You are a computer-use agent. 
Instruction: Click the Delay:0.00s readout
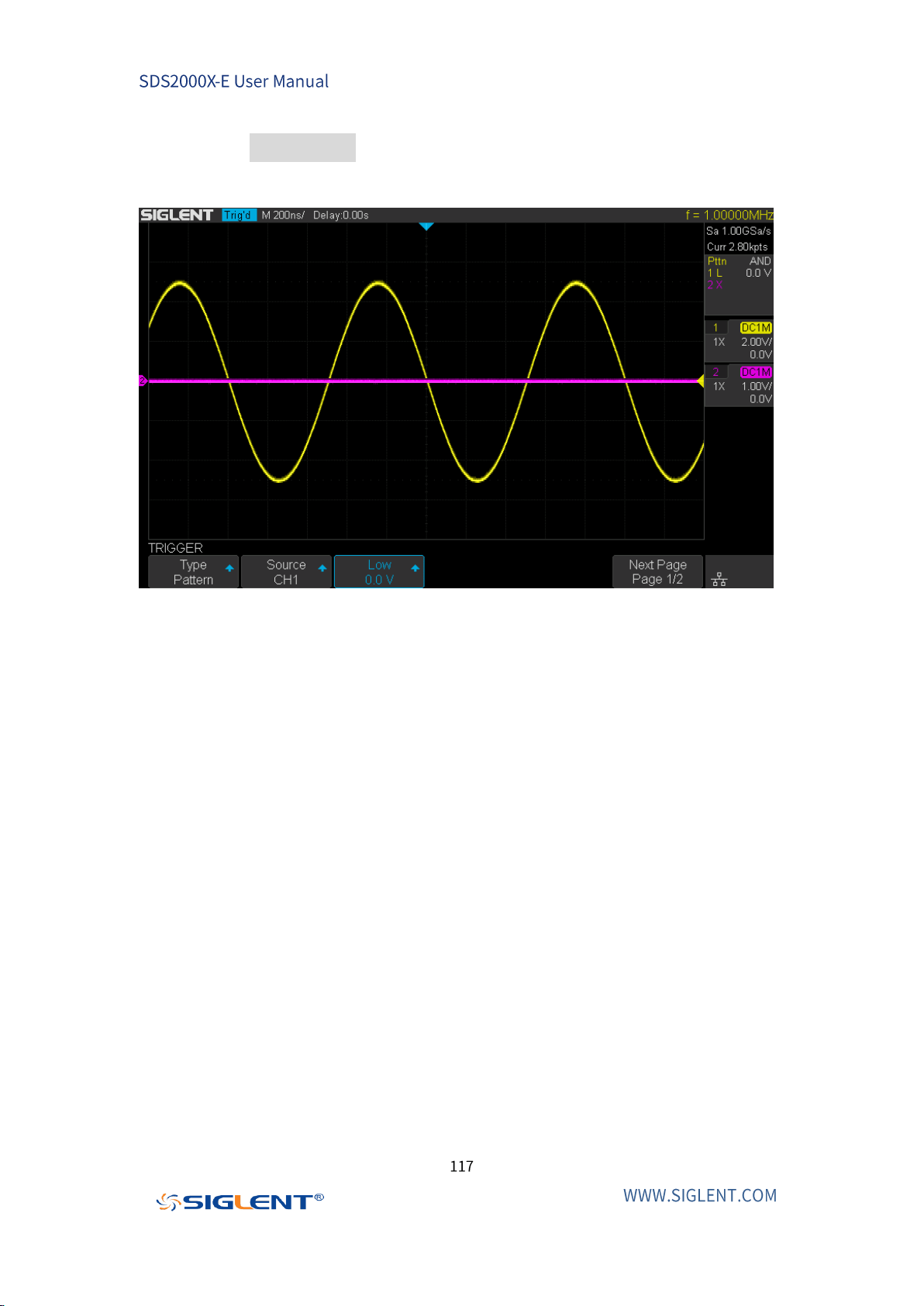341,215
